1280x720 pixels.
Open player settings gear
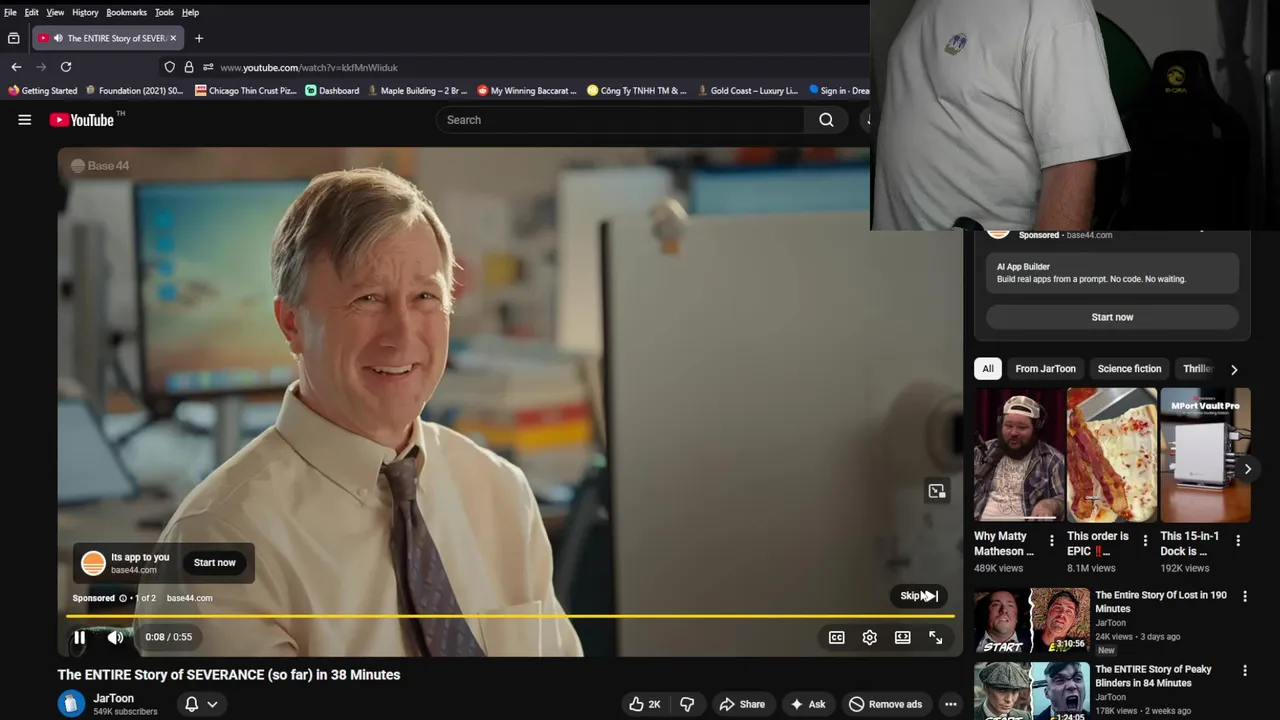869,637
